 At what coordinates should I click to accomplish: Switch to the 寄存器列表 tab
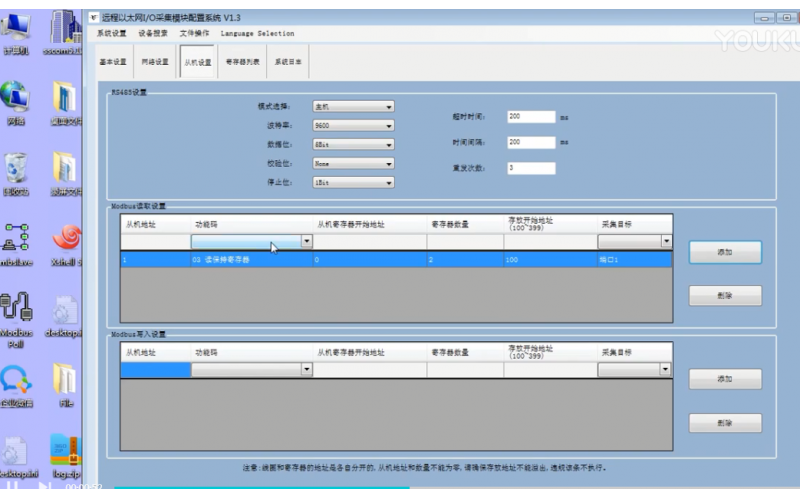pyautogui.click(x=242, y=62)
